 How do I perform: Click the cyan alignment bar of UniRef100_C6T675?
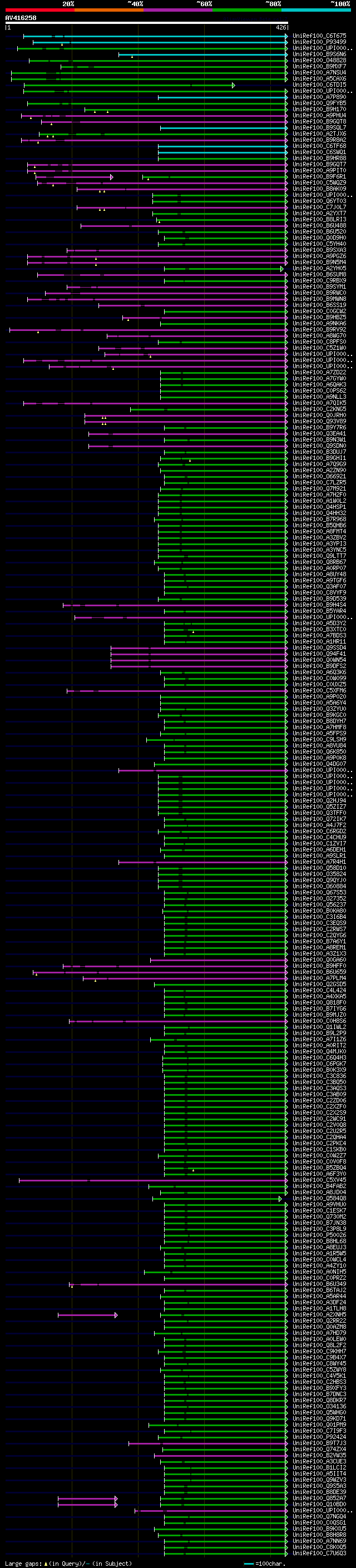pos(155,36)
